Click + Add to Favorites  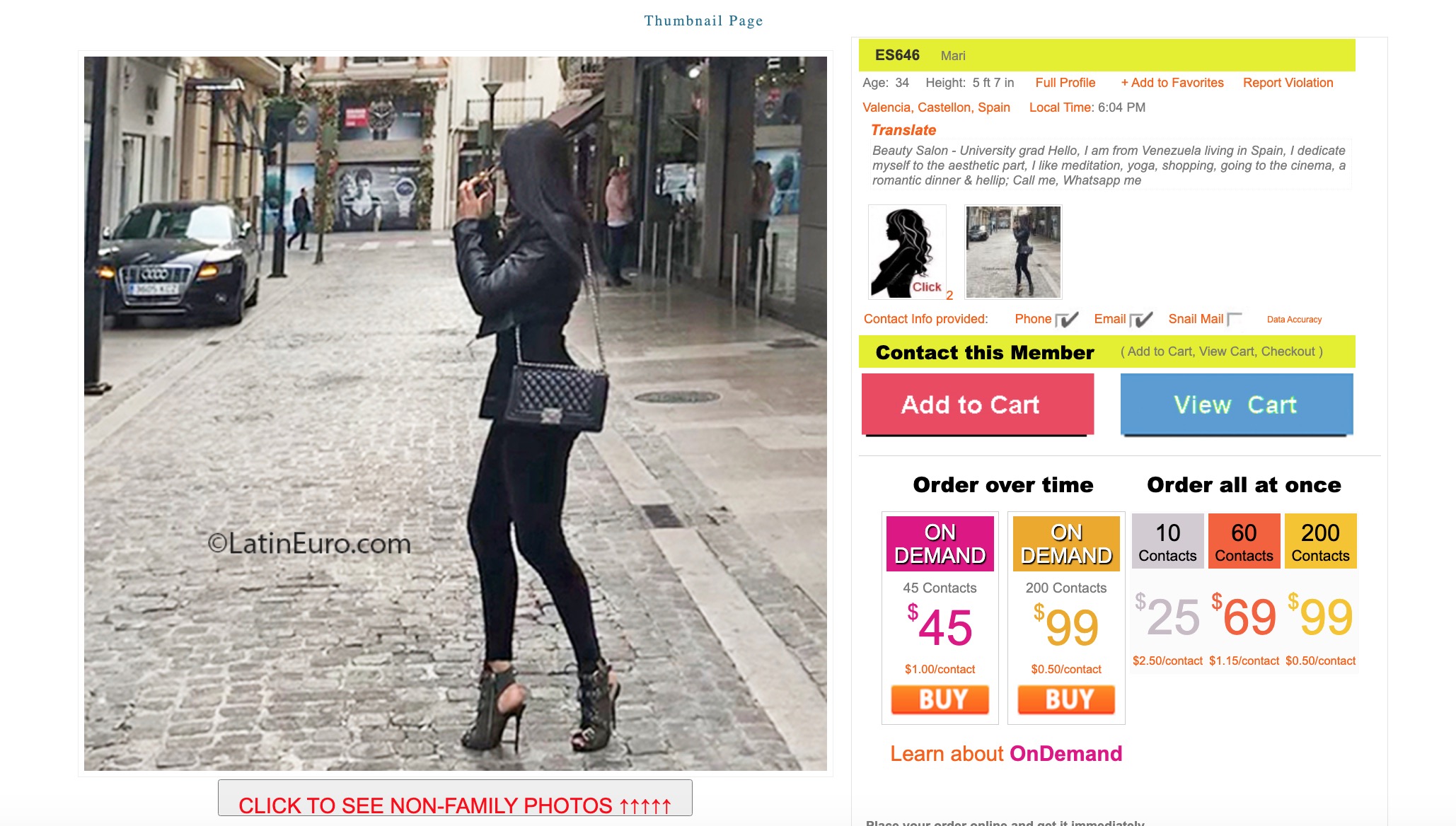[1172, 83]
